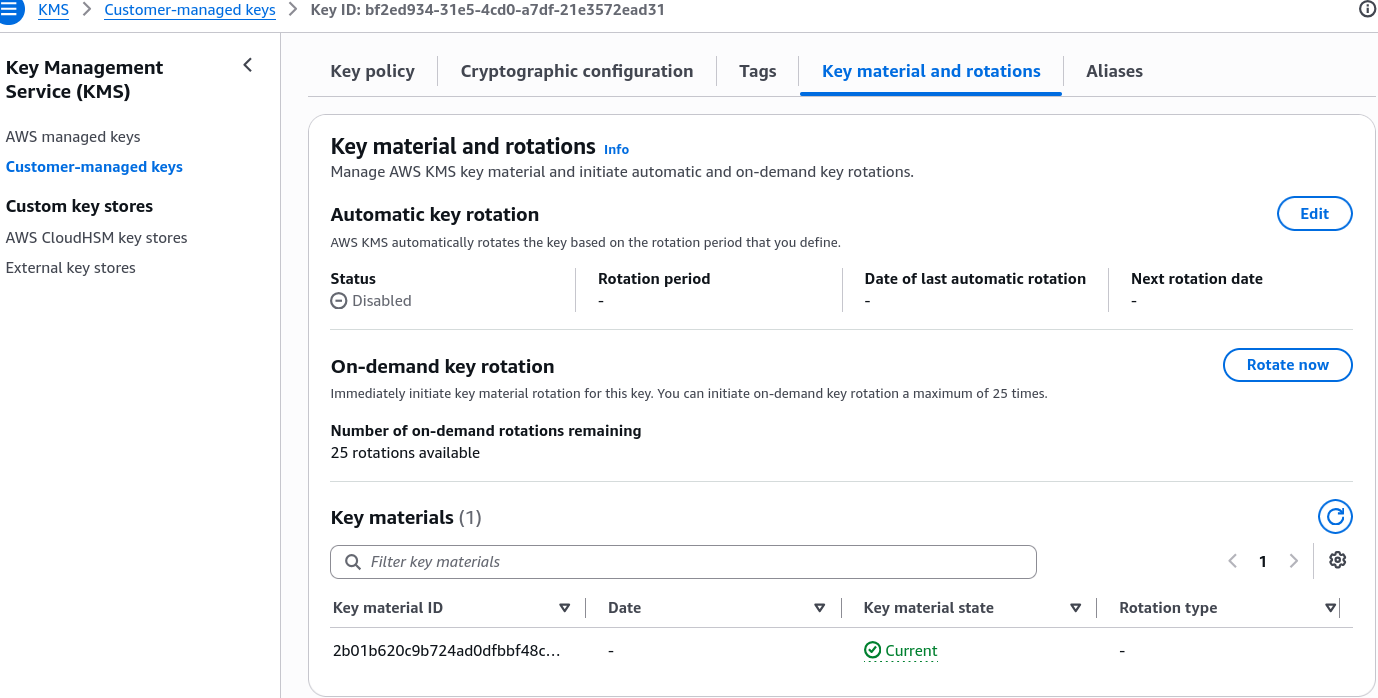Go to Customer-managed keys breadcrumb
The width and height of the screenshot is (1378, 698).
point(190,10)
